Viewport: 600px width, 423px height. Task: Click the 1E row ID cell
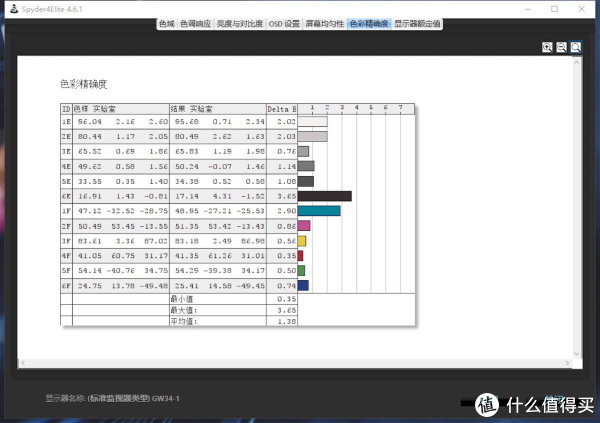(66, 122)
